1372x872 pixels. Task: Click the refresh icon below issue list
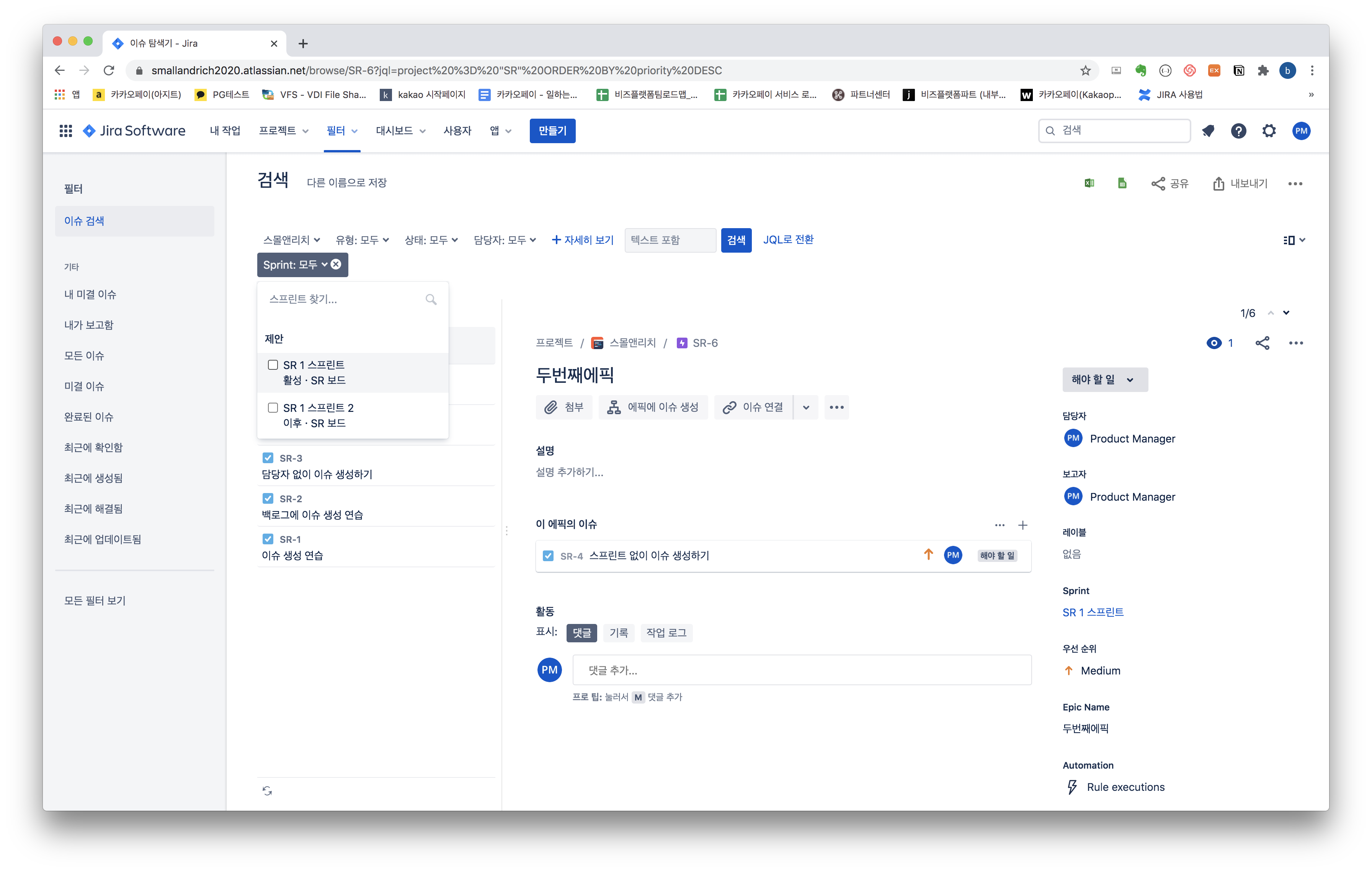point(267,790)
